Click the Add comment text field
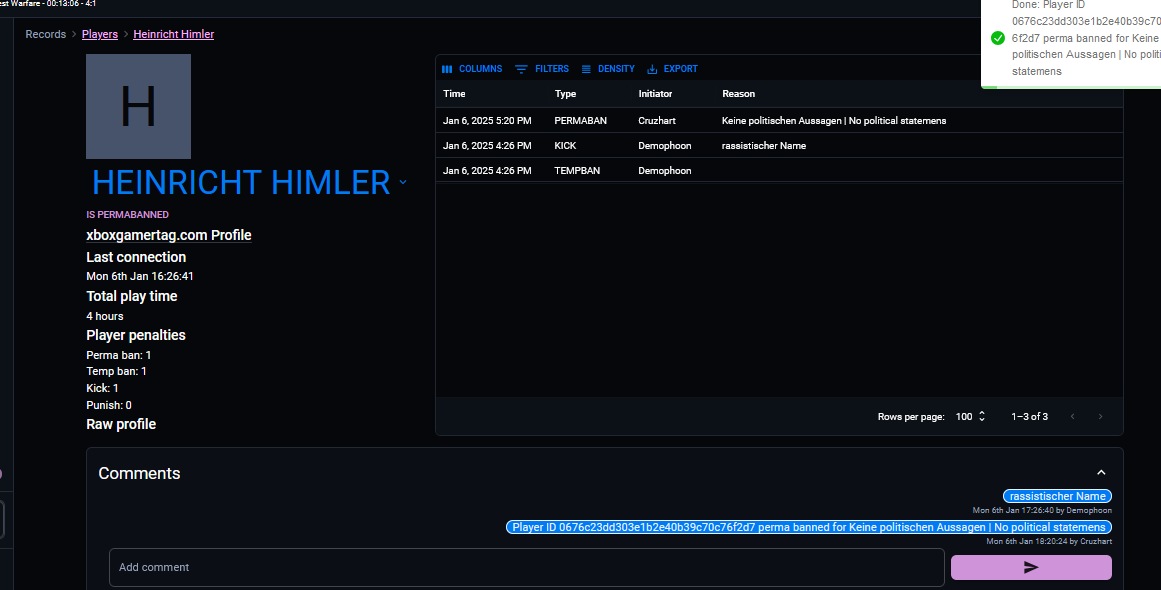1161x590 pixels. tap(526, 567)
